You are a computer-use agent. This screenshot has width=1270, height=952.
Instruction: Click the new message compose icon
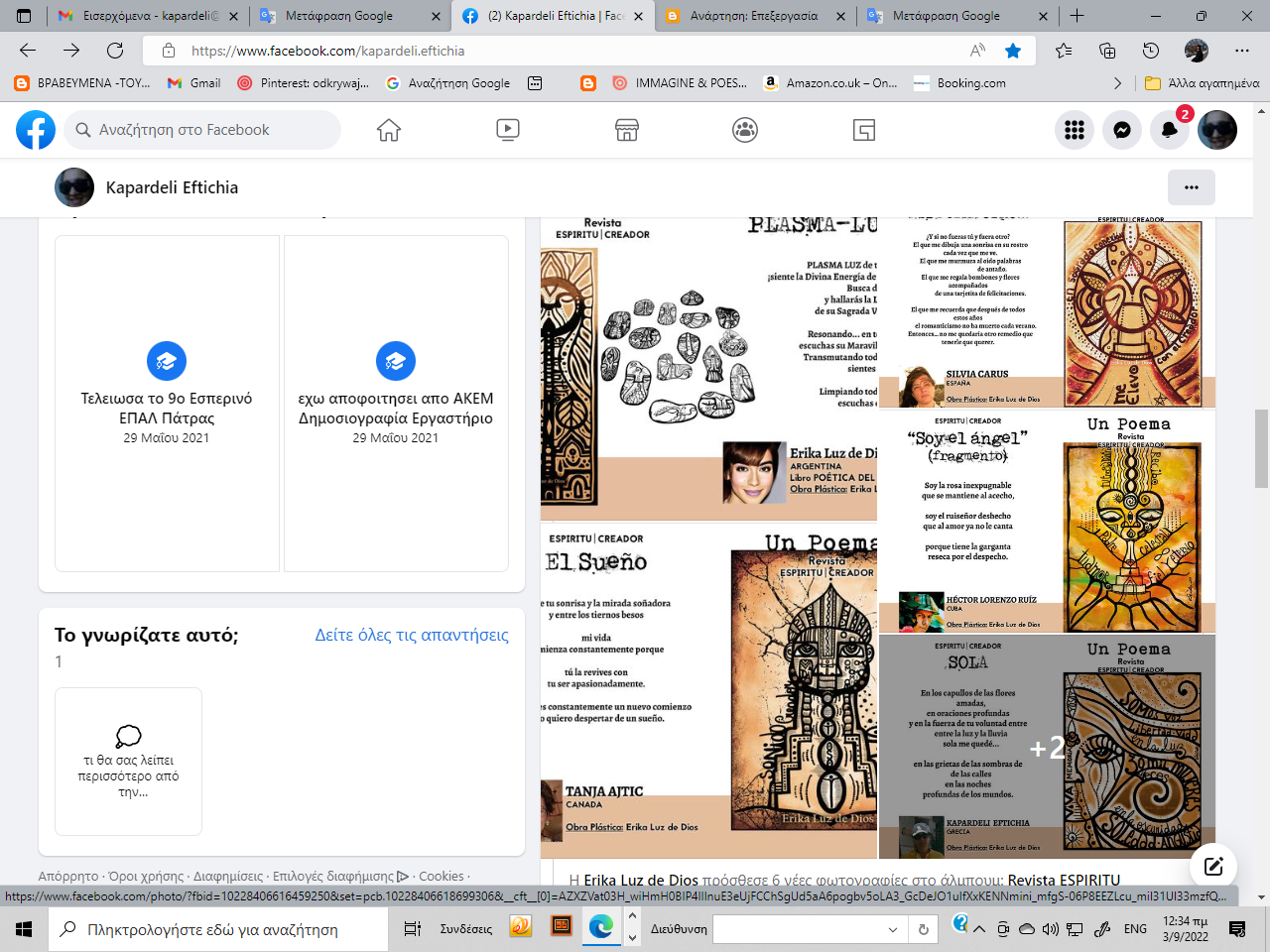1213,866
